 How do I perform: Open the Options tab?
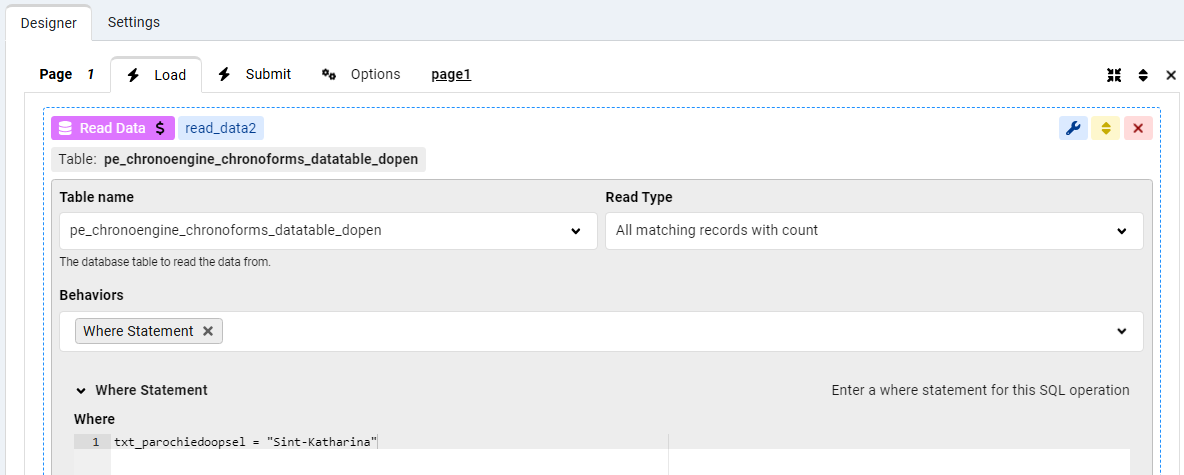tap(361, 74)
